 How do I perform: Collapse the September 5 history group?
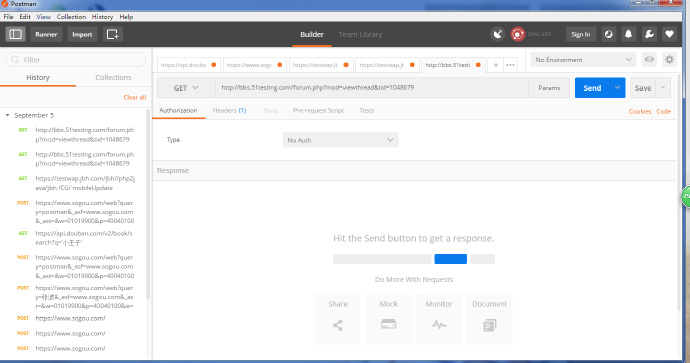coord(7,115)
